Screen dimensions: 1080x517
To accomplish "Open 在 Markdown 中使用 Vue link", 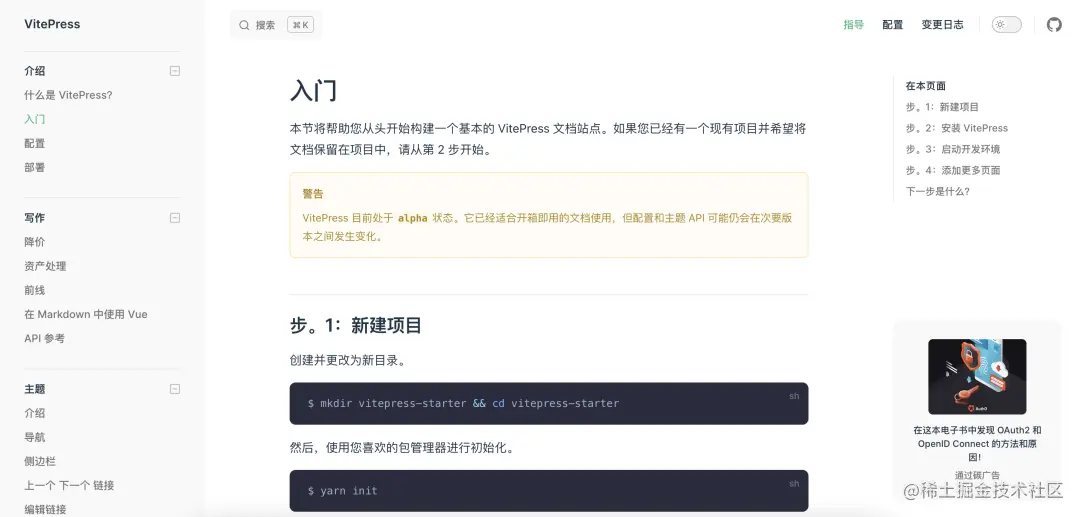I will [86, 314].
